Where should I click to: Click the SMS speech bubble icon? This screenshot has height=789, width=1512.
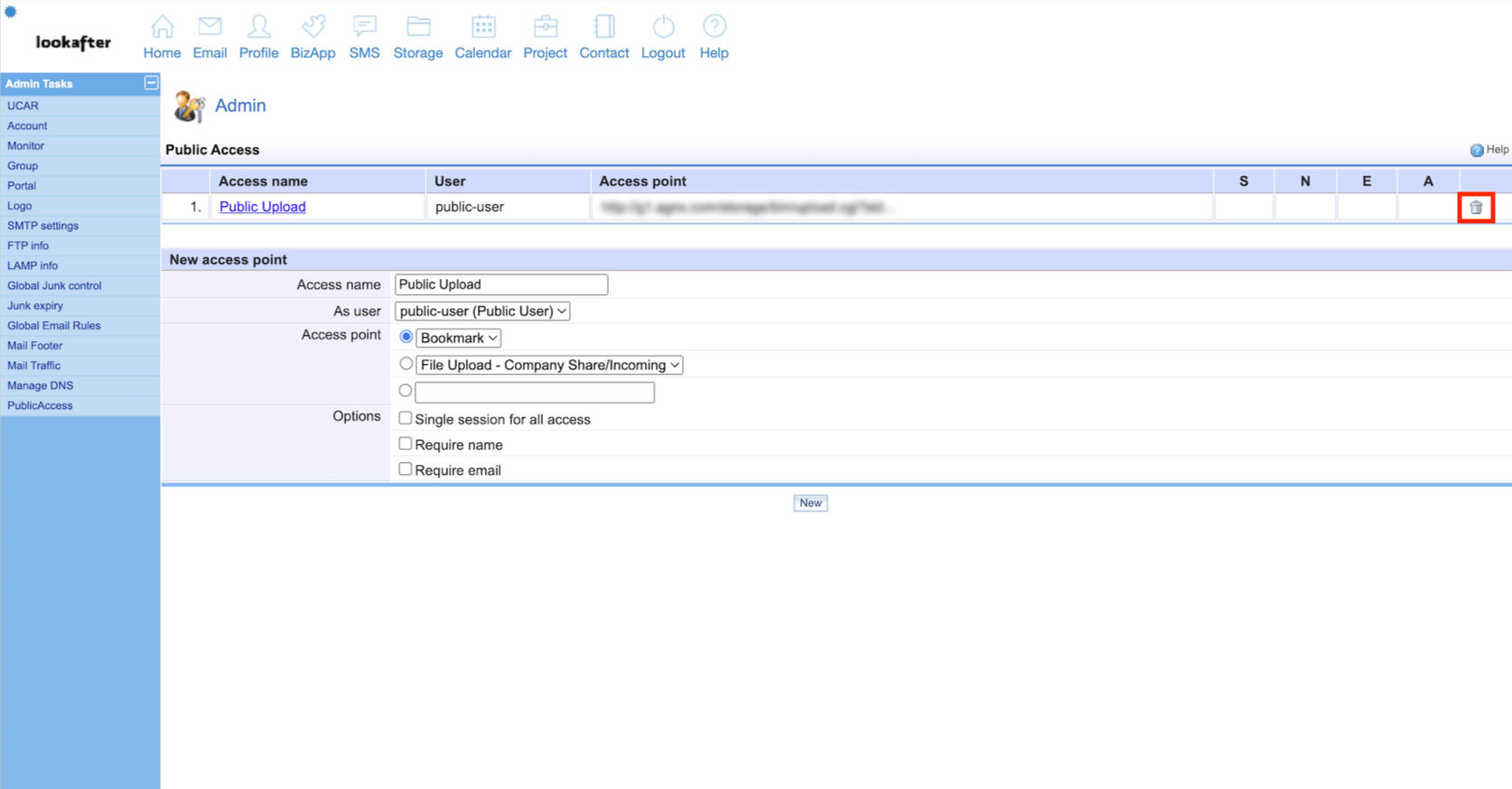coord(364,27)
